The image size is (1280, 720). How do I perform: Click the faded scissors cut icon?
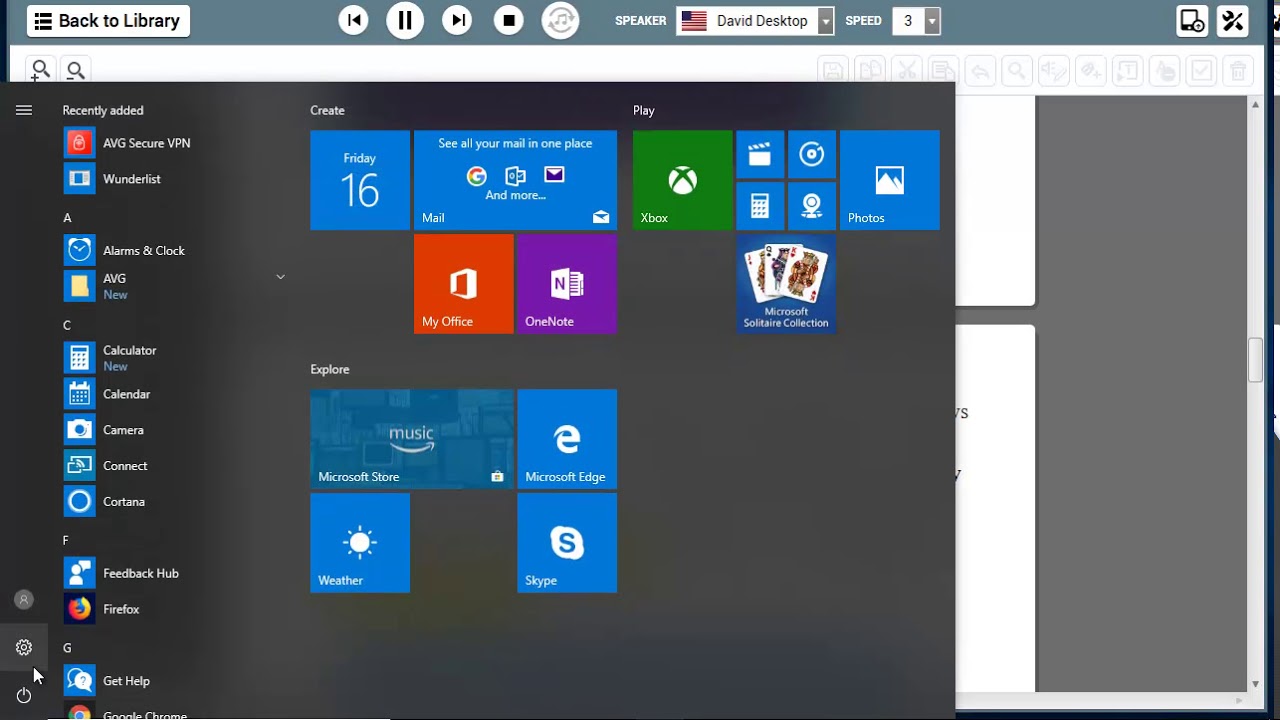pos(907,70)
